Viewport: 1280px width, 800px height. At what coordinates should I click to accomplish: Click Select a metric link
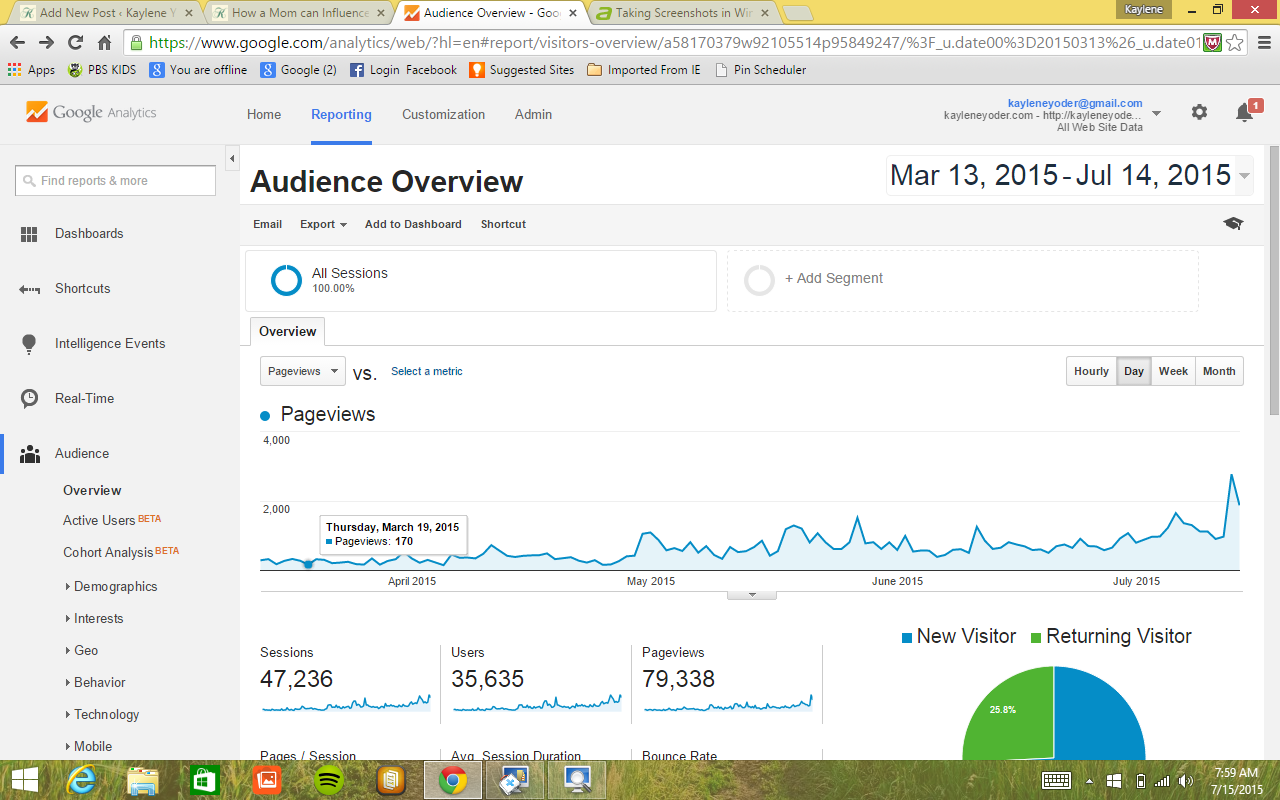point(426,371)
